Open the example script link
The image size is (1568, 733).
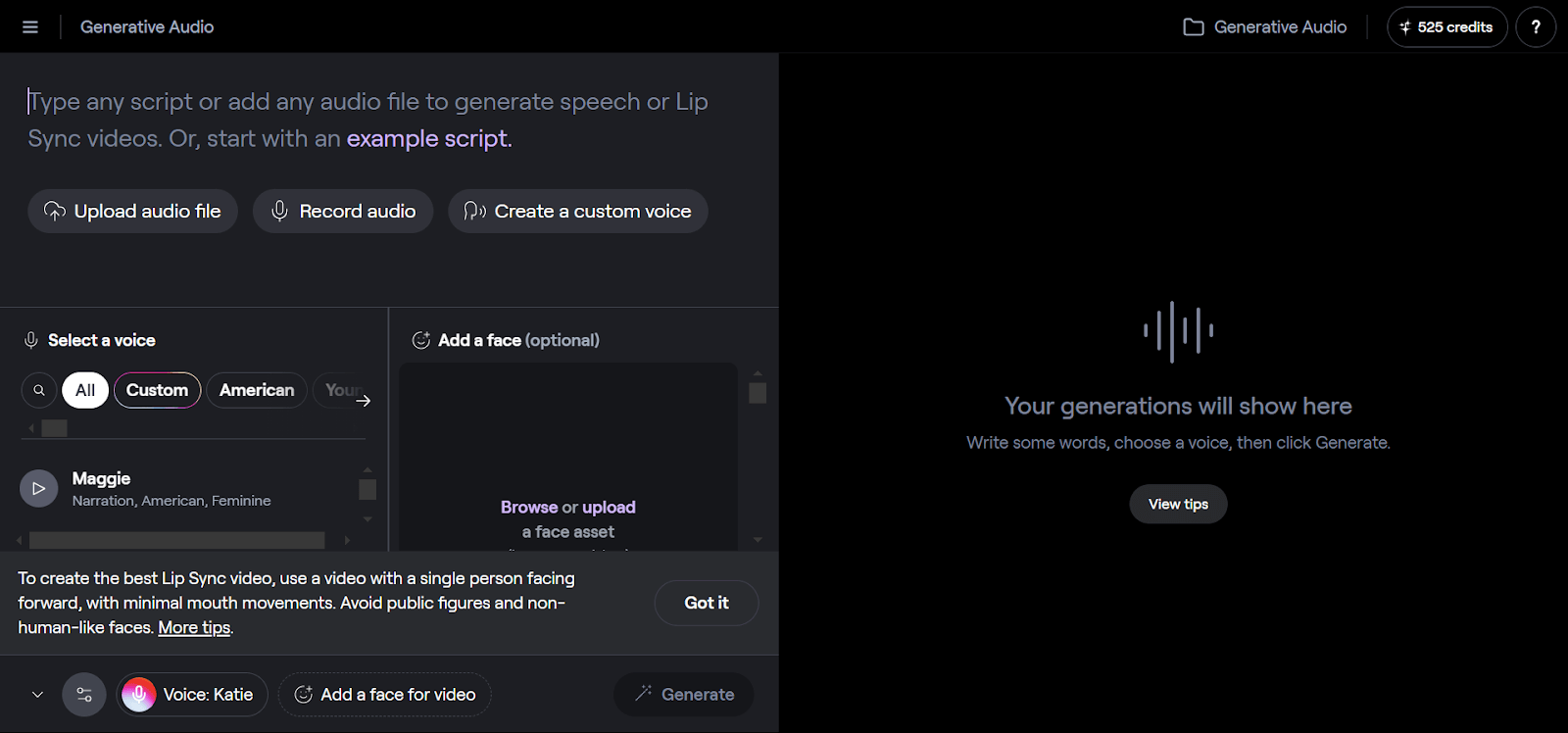pos(429,138)
